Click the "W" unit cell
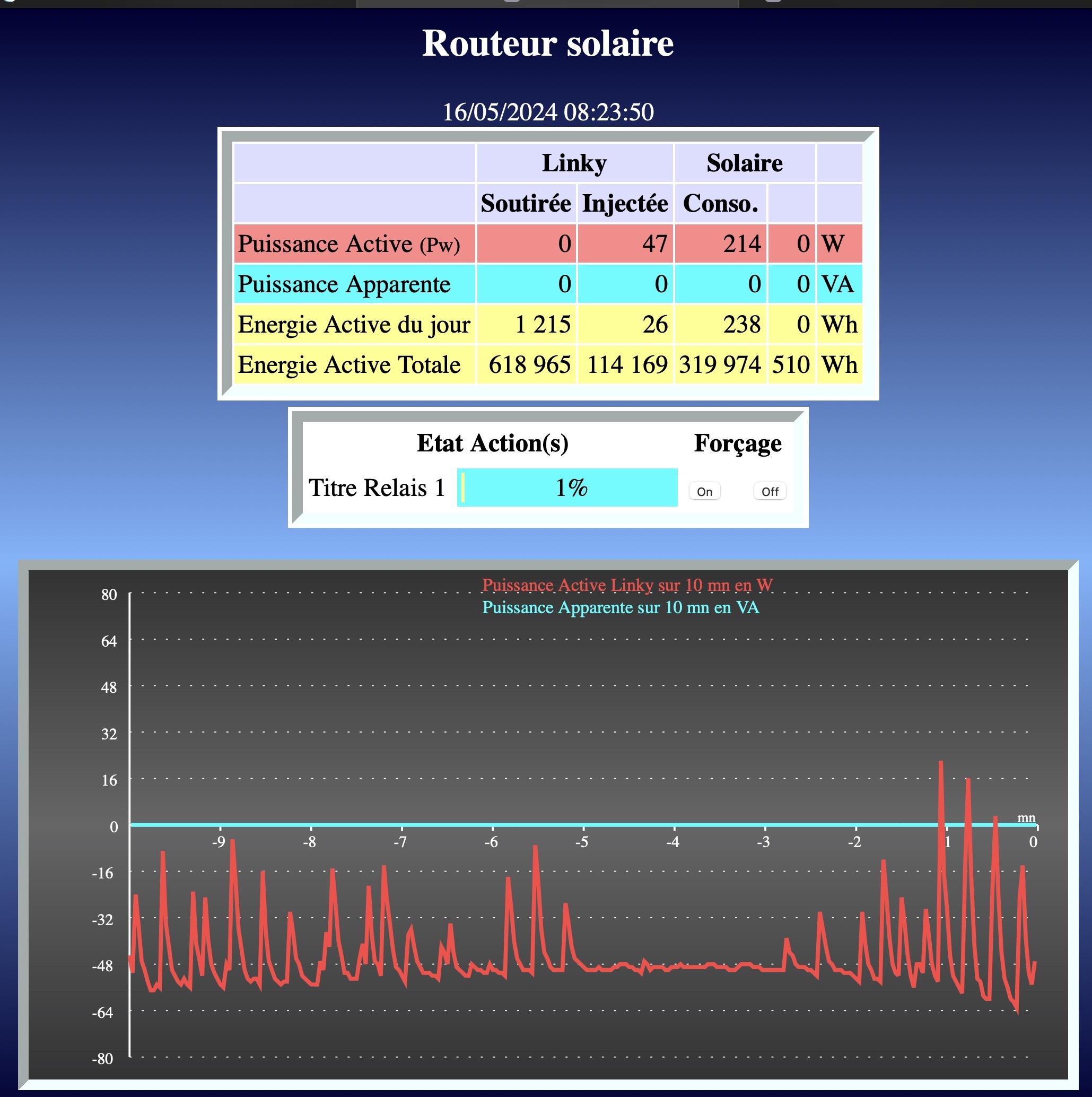The image size is (1092, 1097). 840,243
